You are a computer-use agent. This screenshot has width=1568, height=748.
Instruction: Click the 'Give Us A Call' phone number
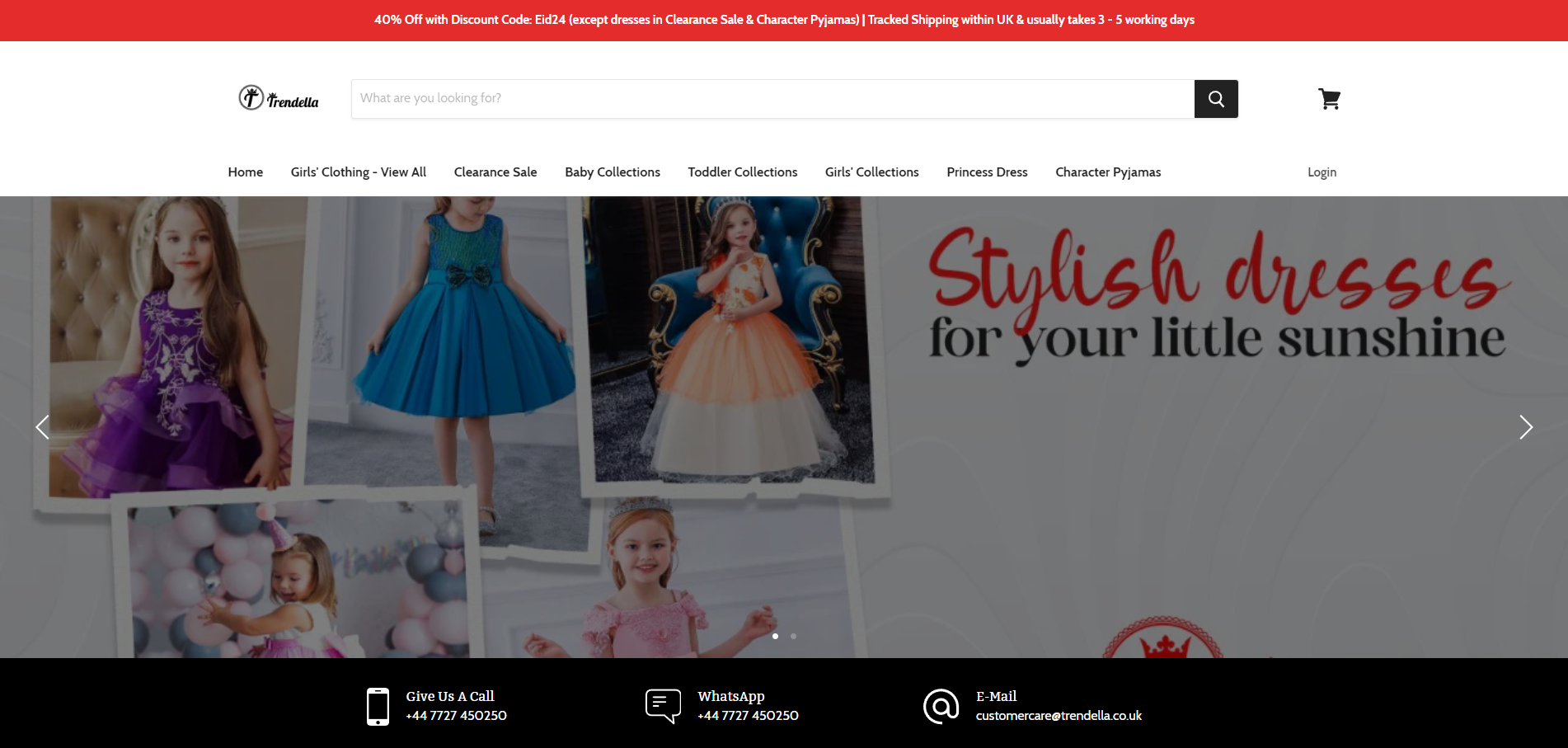point(456,715)
